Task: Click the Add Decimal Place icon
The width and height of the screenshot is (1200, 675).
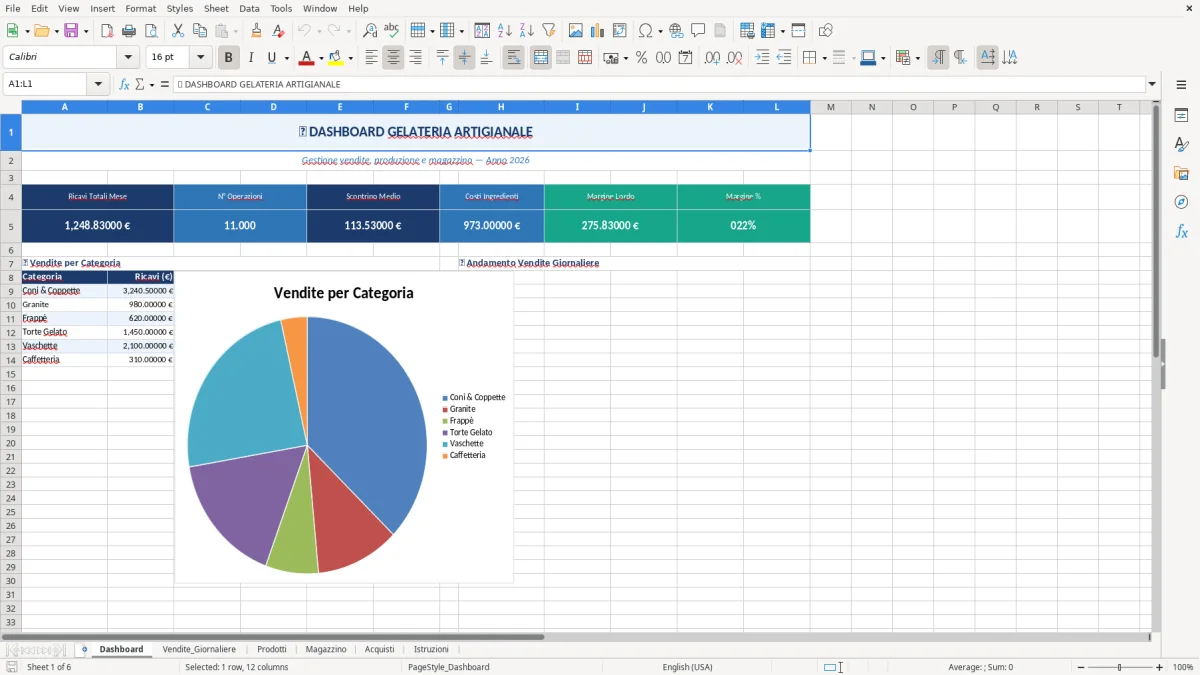Action: coord(712,58)
